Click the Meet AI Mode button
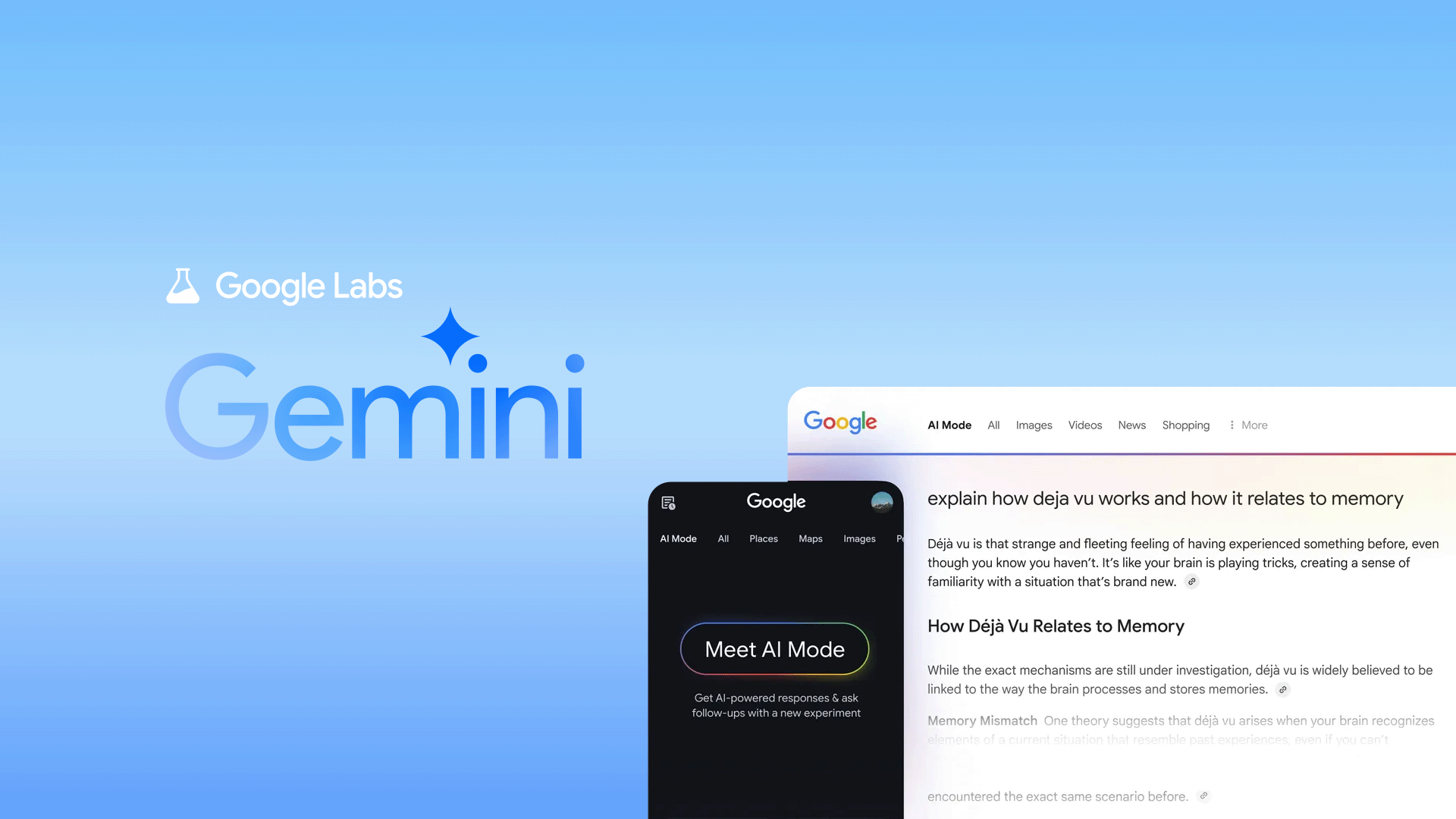Viewport: 1456px width, 819px height. pos(775,649)
